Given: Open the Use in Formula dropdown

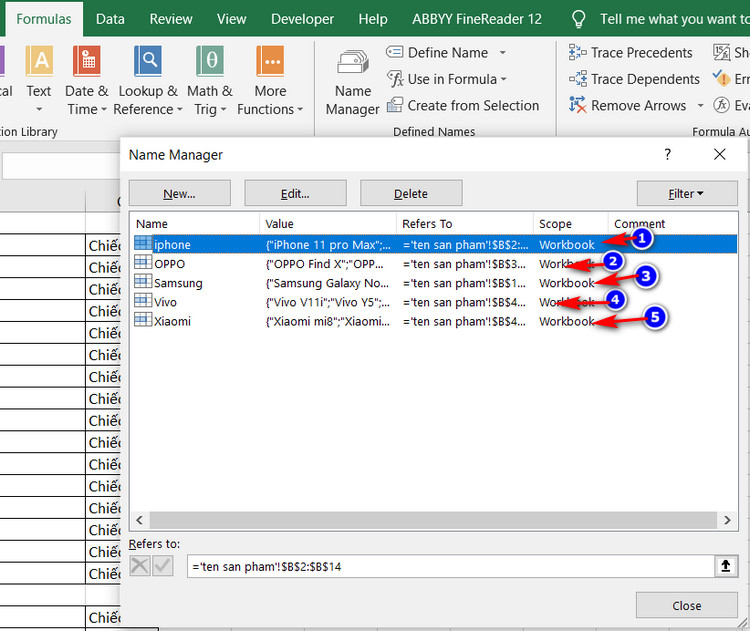Looking at the screenshot, I should coord(447,79).
